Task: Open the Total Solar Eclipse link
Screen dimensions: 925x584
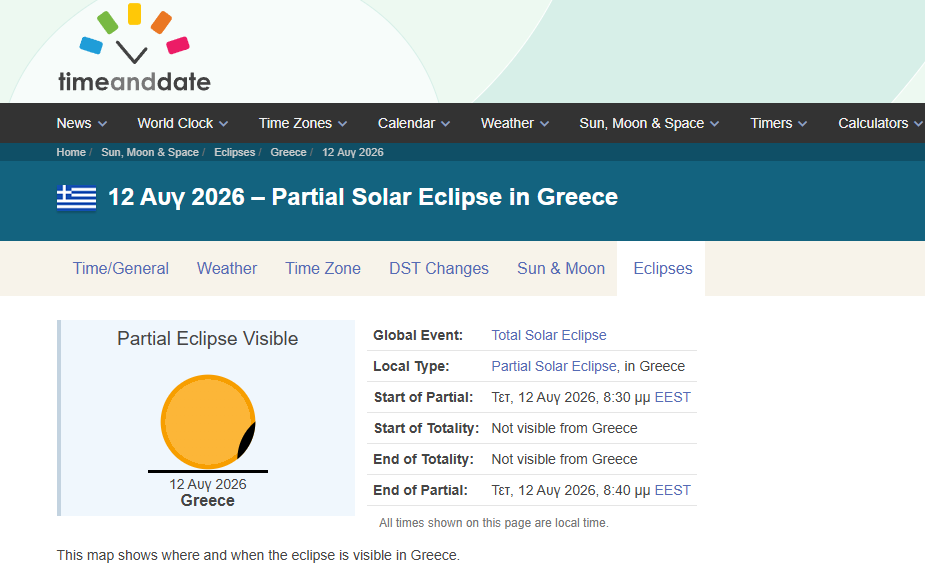Action: pyautogui.click(x=549, y=335)
